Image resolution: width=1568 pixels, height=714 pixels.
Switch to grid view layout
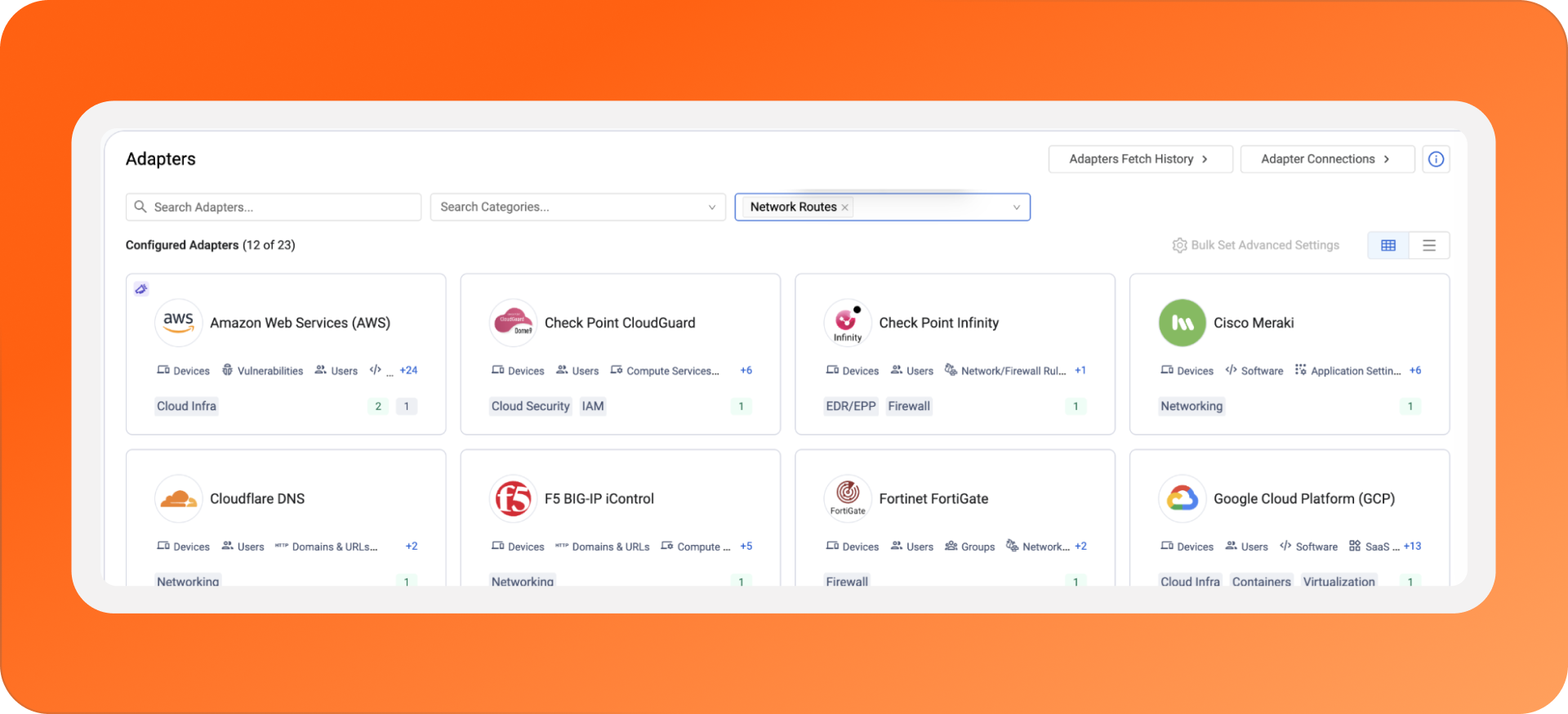pos(1388,245)
